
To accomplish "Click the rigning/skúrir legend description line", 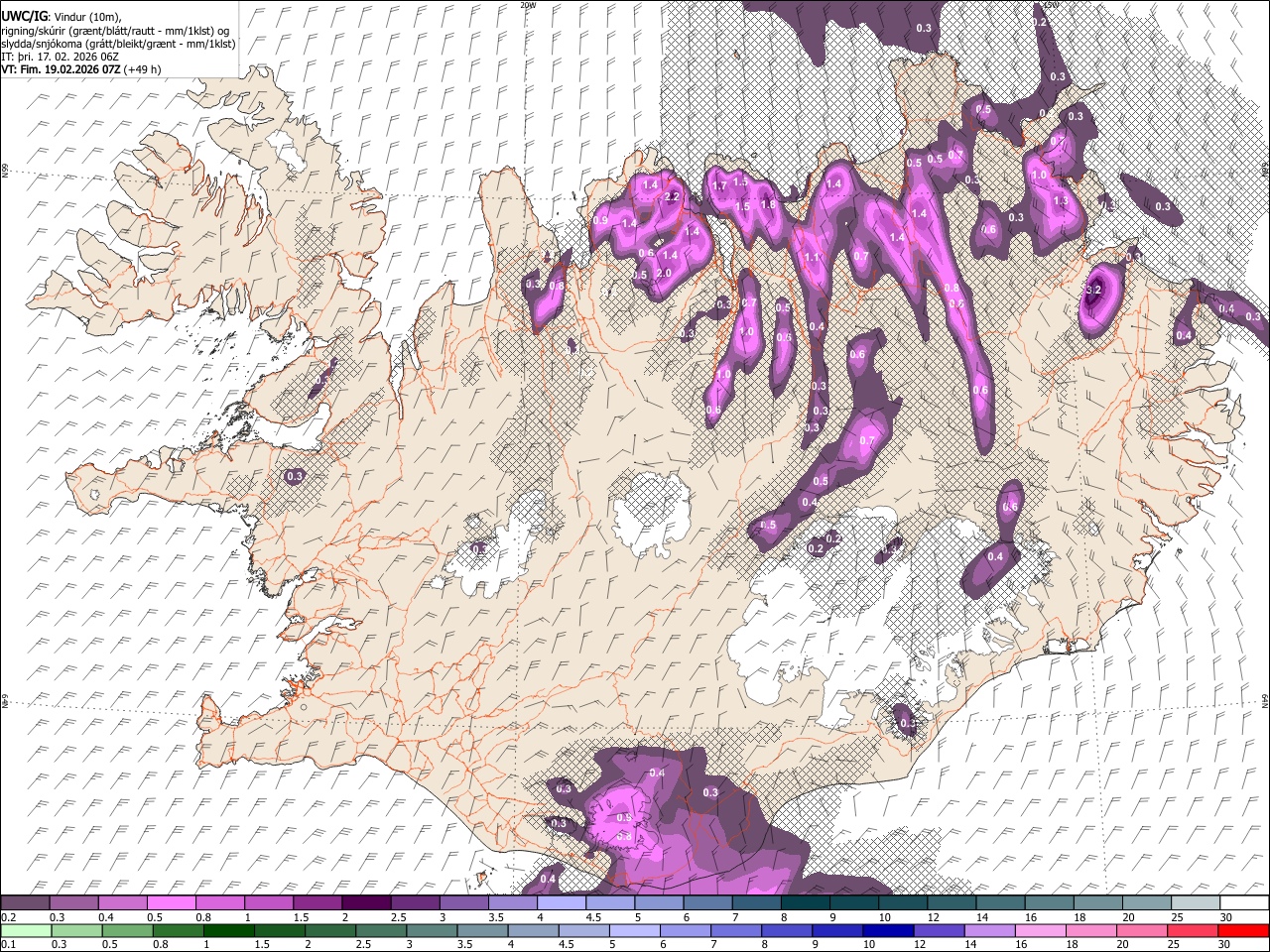I will pyautogui.click(x=115, y=31).
